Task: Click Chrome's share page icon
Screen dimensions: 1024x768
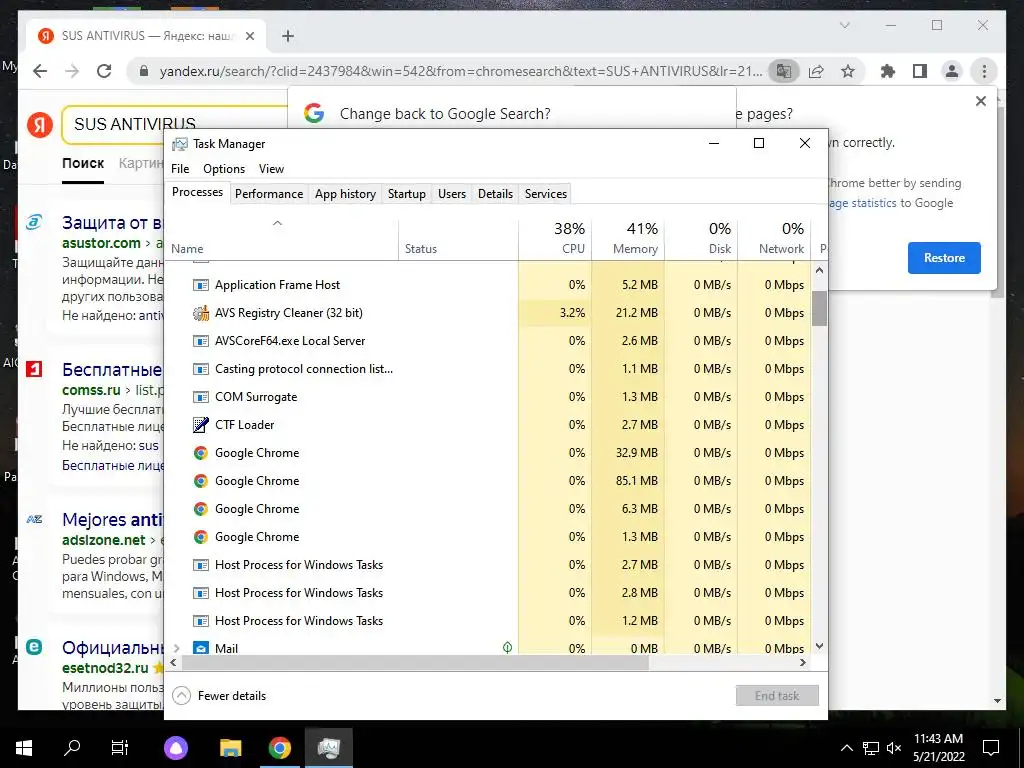Action: pos(816,71)
